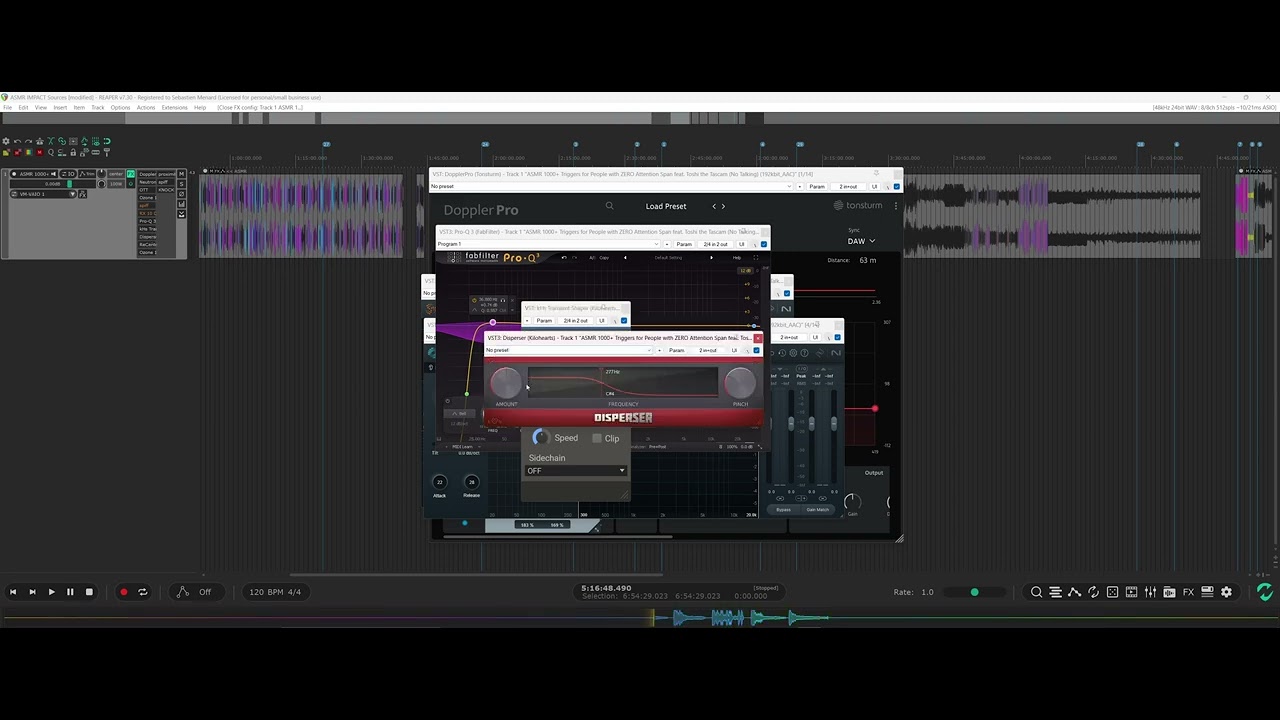Viewport: 1280px width, 720px height.
Task: Click the project settings gear in main toolbar
Action: pyautogui.click(x=6, y=141)
